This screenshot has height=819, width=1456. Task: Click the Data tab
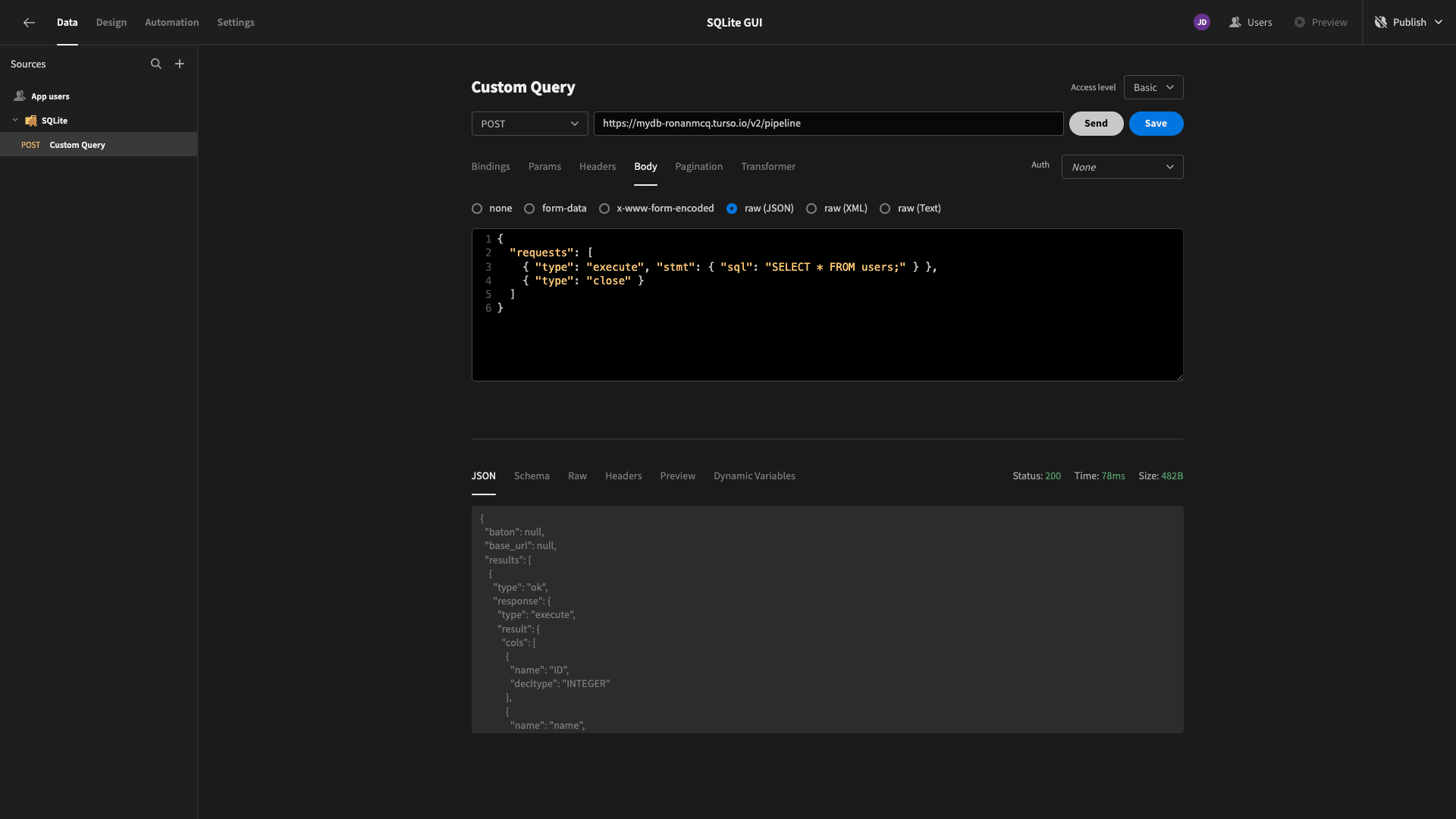coord(67,23)
